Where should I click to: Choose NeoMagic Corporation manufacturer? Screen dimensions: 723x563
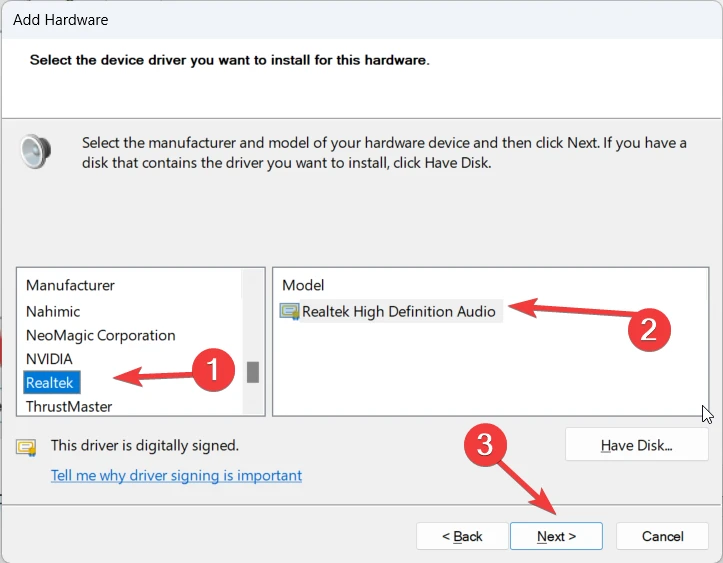tap(101, 335)
